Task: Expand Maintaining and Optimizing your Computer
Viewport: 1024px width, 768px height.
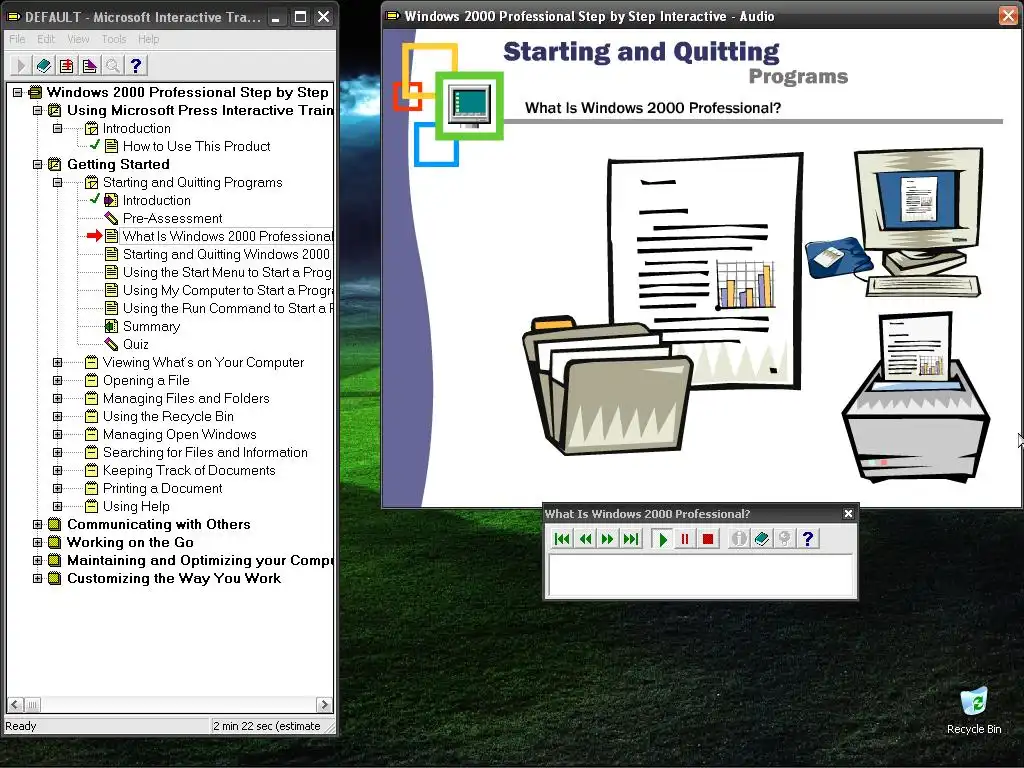Action: coord(37,560)
